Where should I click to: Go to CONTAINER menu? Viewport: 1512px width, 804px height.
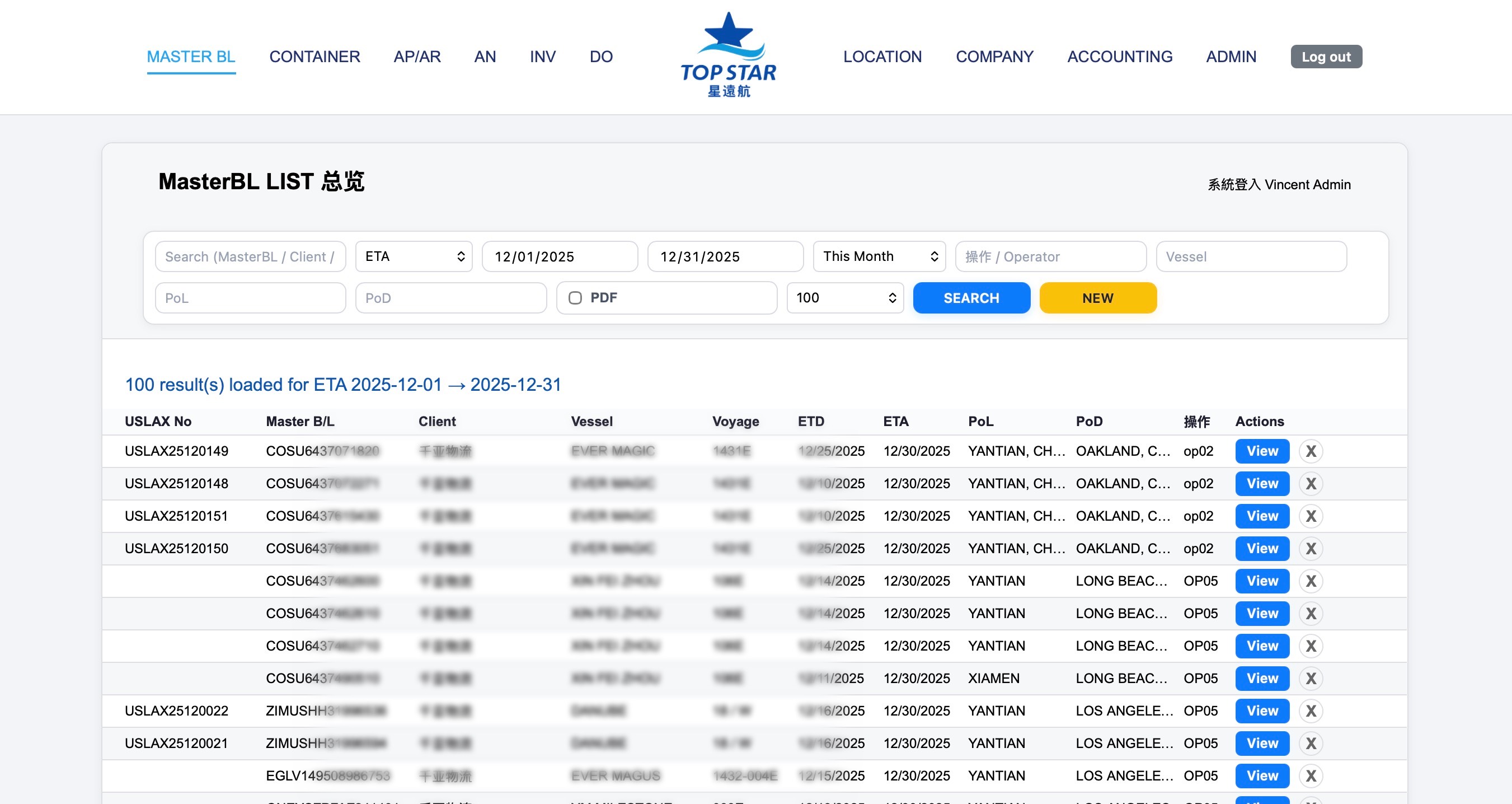(x=314, y=57)
